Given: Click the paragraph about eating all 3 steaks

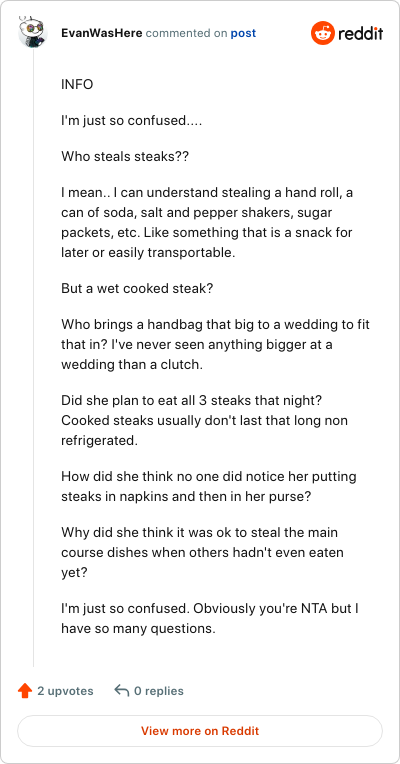Looking at the screenshot, I should point(205,420).
